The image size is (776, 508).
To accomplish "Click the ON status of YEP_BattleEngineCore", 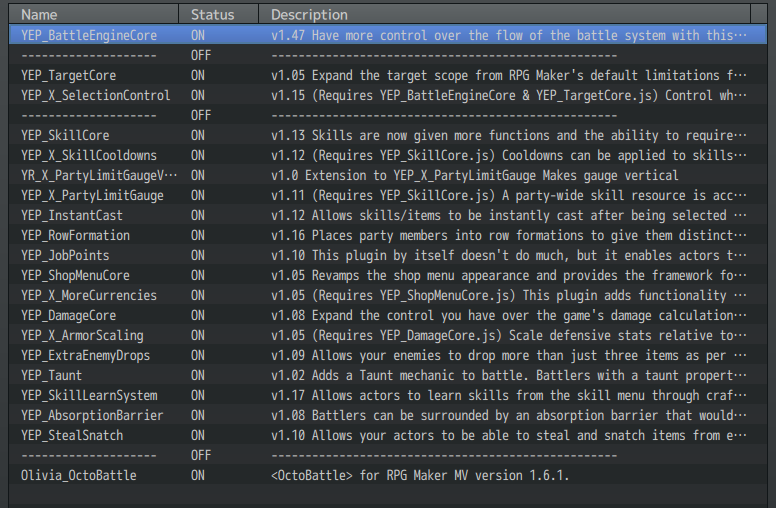I will coord(198,35).
